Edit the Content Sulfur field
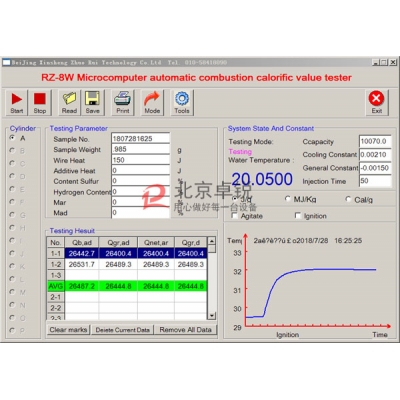400x400 pixels. (140, 181)
